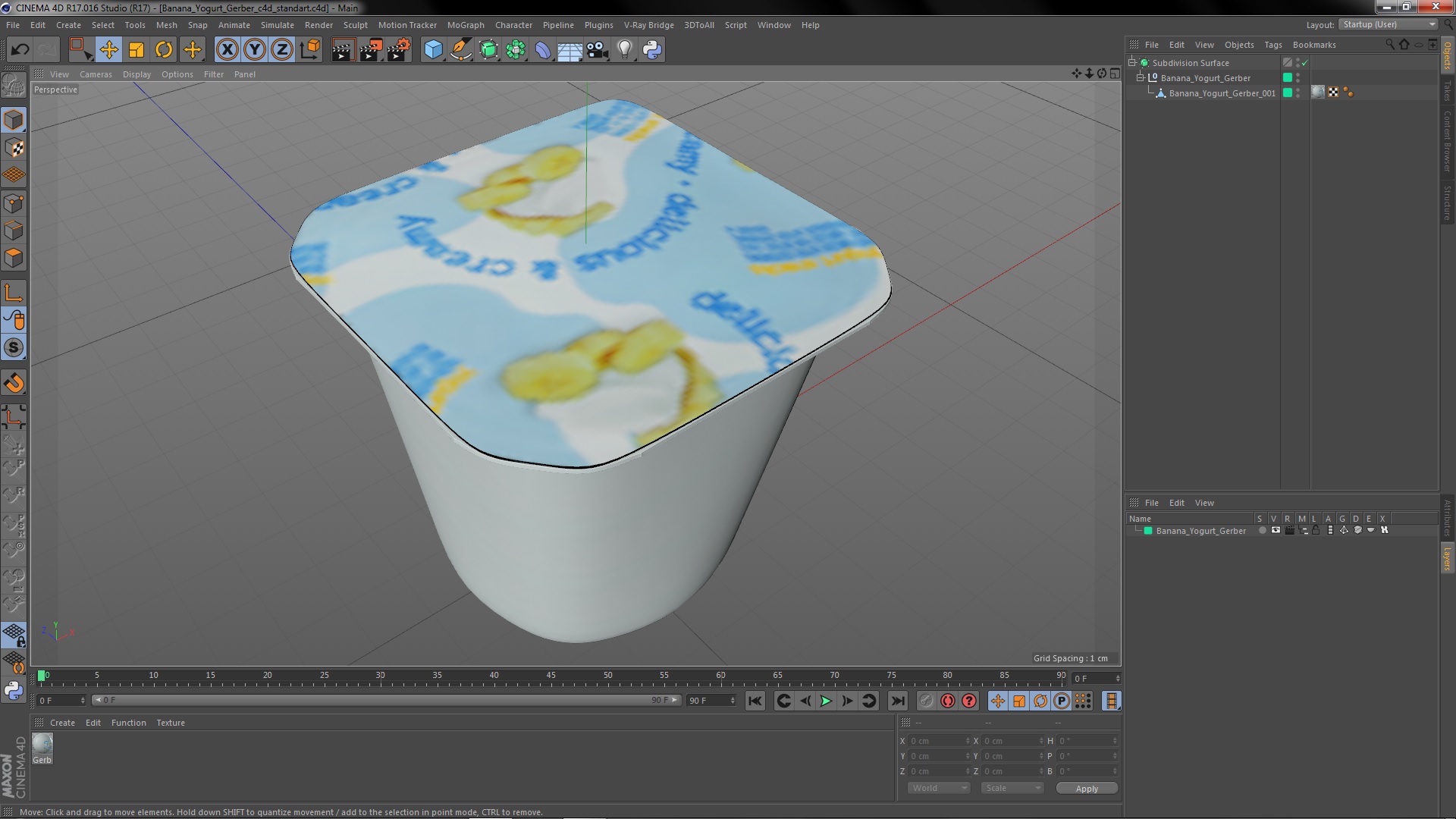Image resolution: width=1456 pixels, height=819 pixels.
Task: Go to start of animation
Action: pyautogui.click(x=755, y=701)
